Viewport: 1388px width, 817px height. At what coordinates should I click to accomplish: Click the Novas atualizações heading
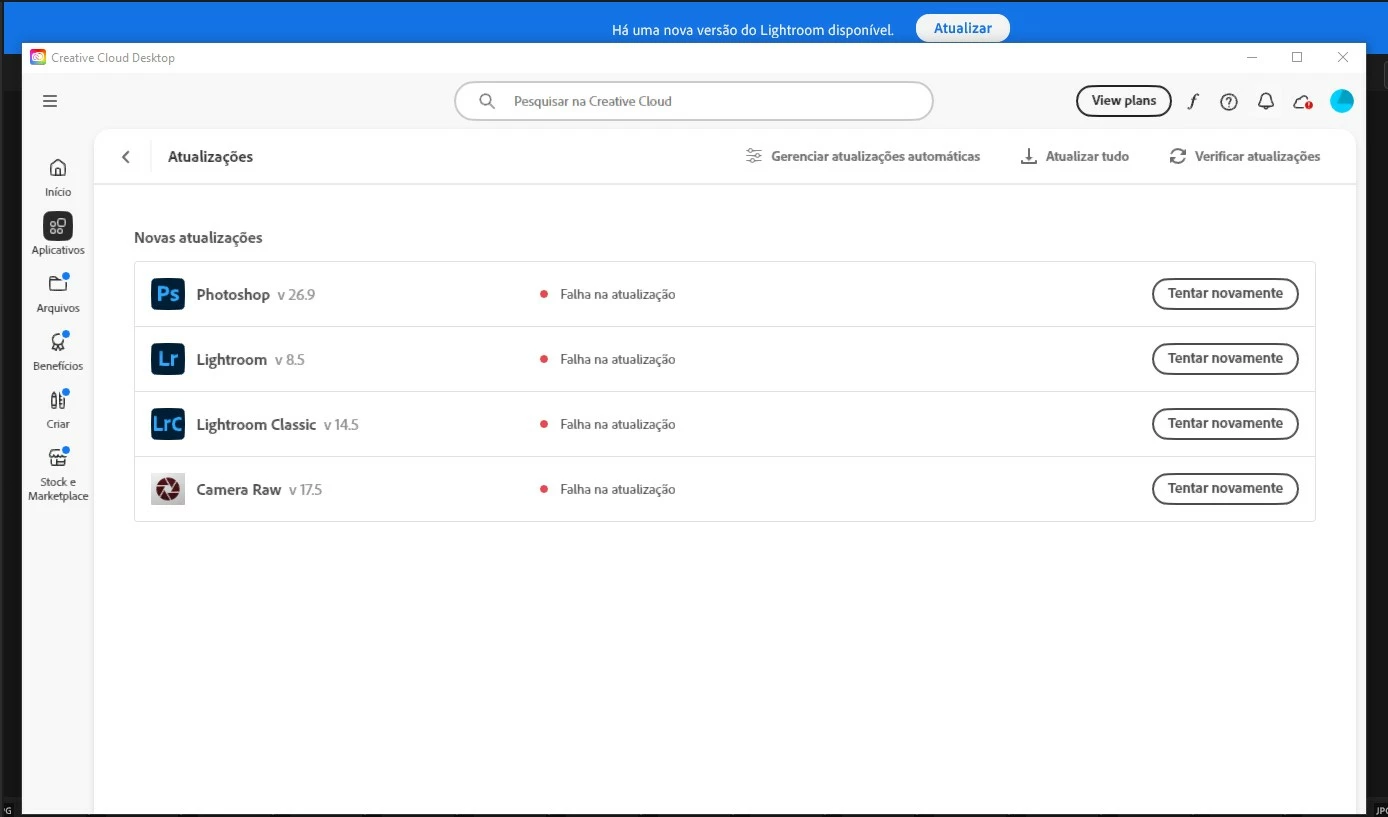pyautogui.click(x=198, y=238)
